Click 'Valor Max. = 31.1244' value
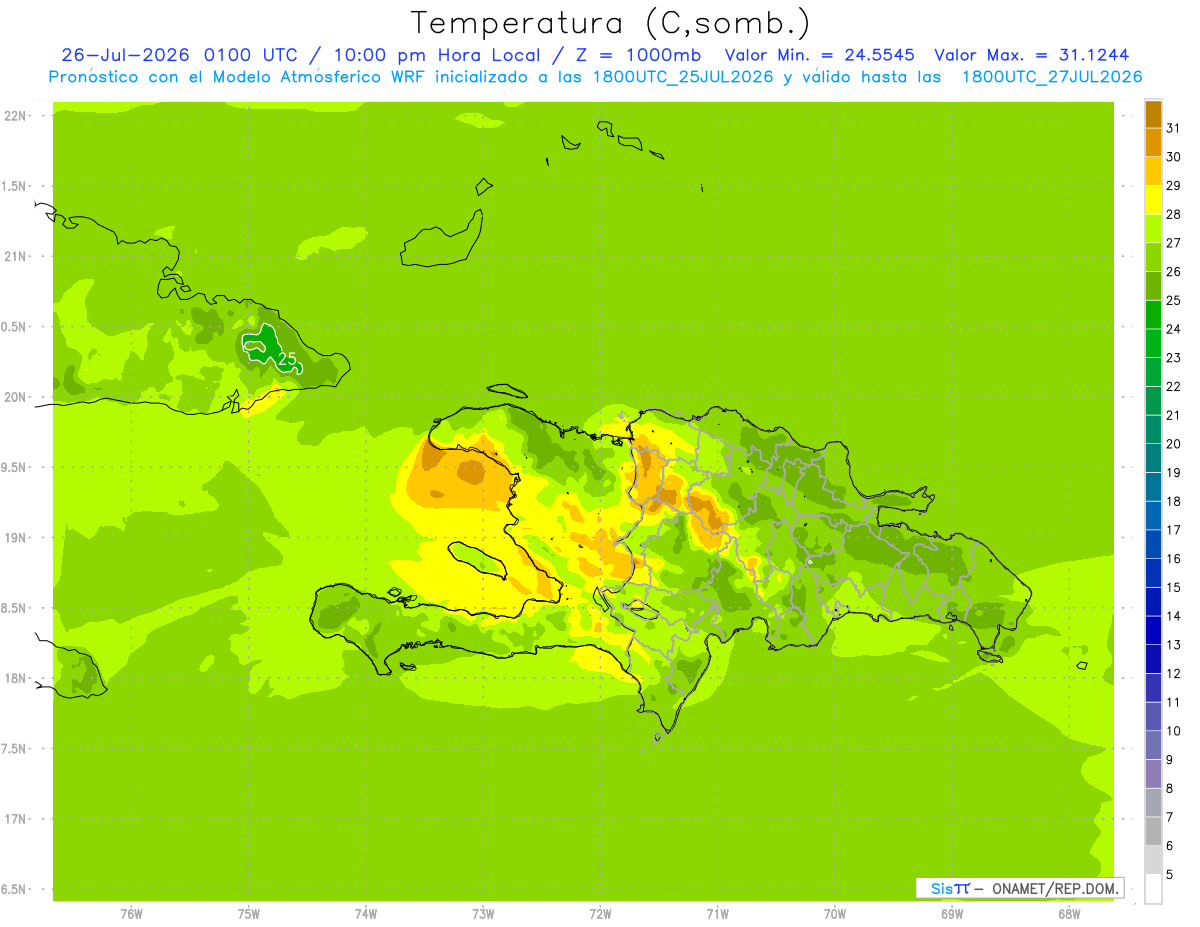The image size is (1200, 927). [x=1032, y=55]
